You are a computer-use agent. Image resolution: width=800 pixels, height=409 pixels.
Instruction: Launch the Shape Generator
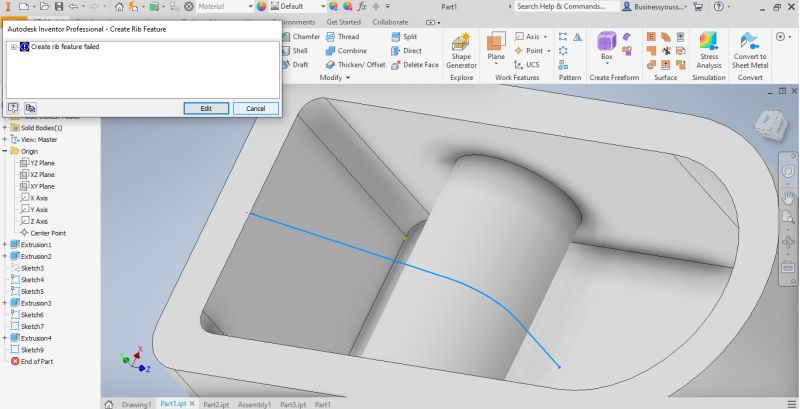[x=461, y=51]
